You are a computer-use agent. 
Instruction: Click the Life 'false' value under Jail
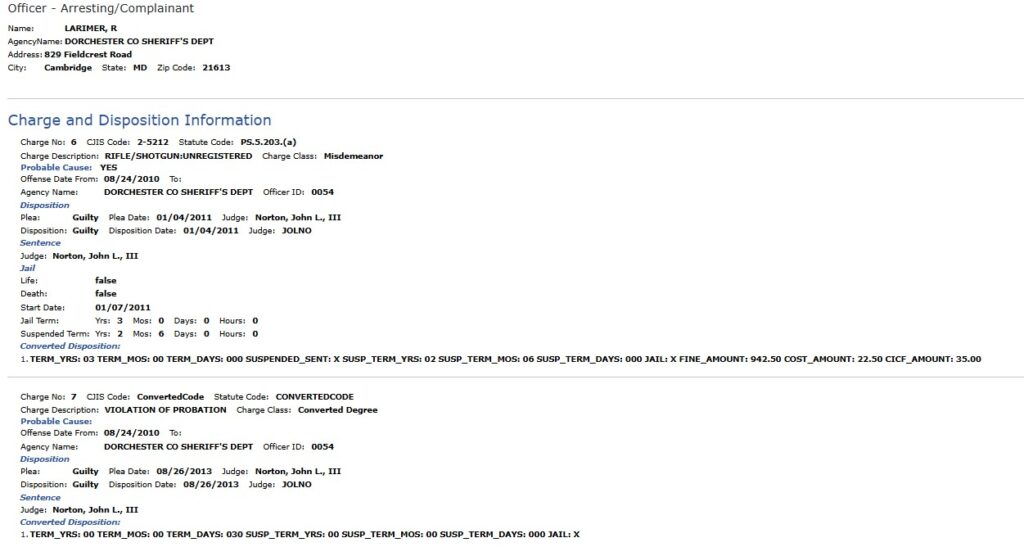point(106,281)
